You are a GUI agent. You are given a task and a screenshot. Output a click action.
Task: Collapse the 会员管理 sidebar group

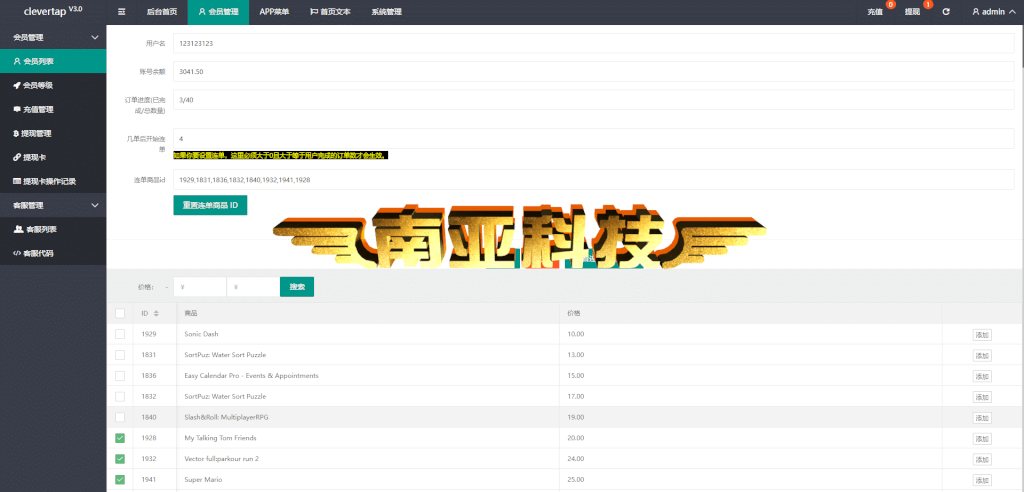tap(53, 37)
